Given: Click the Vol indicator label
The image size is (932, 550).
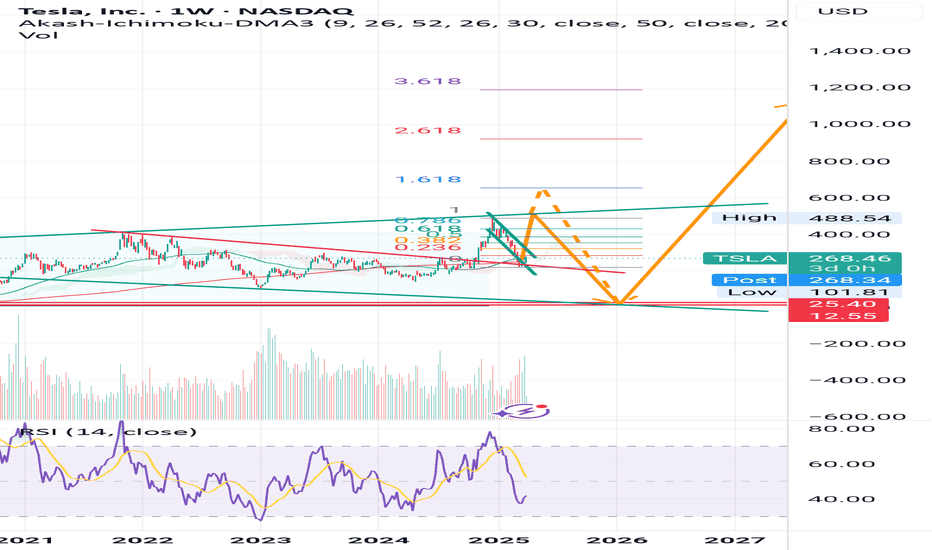Looking at the screenshot, I should coord(39,35).
